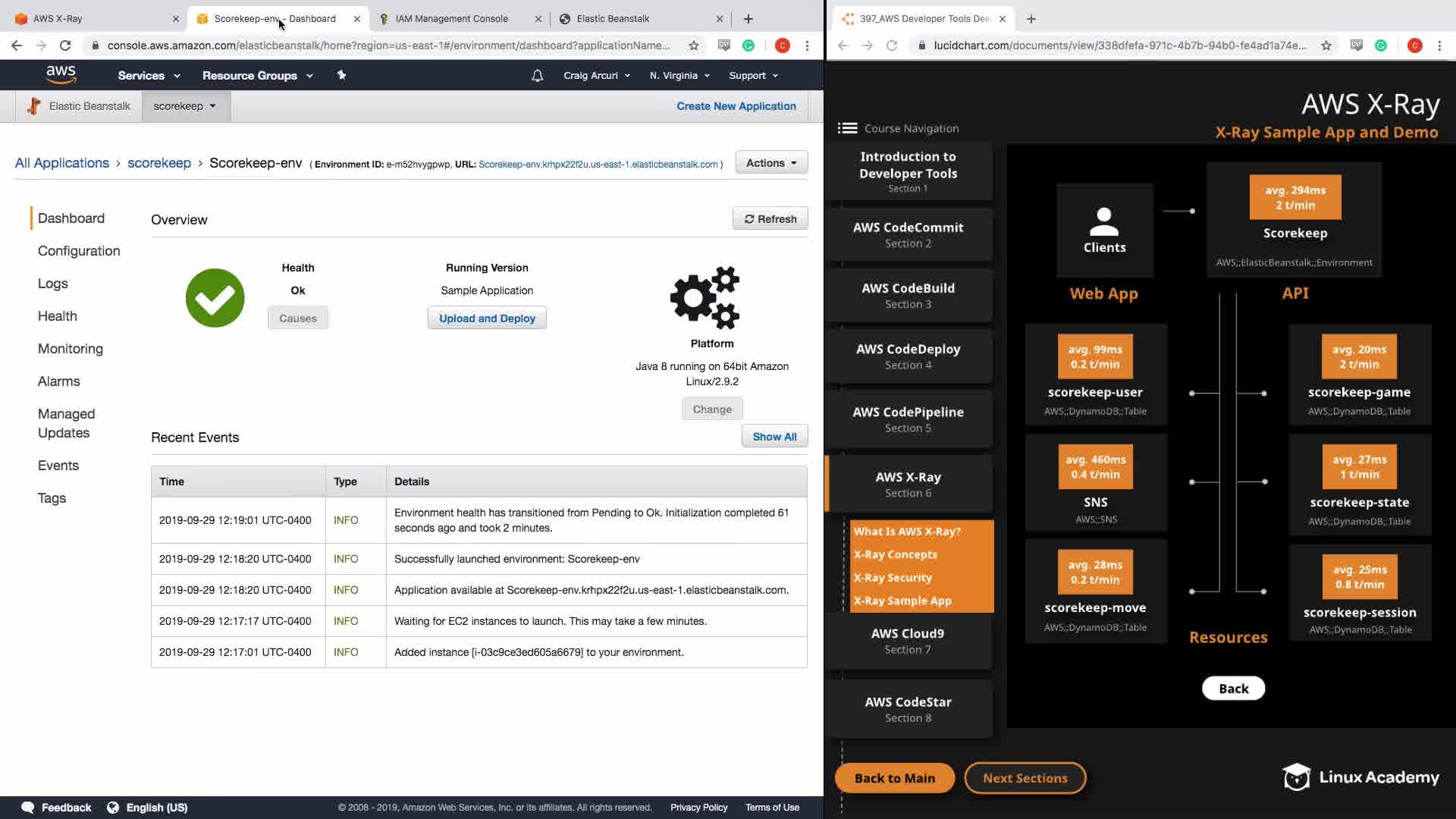This screenshot has width=1456, height=819.
Task: Expand the scorekeep application dropdown
Action: click(184, 106)
